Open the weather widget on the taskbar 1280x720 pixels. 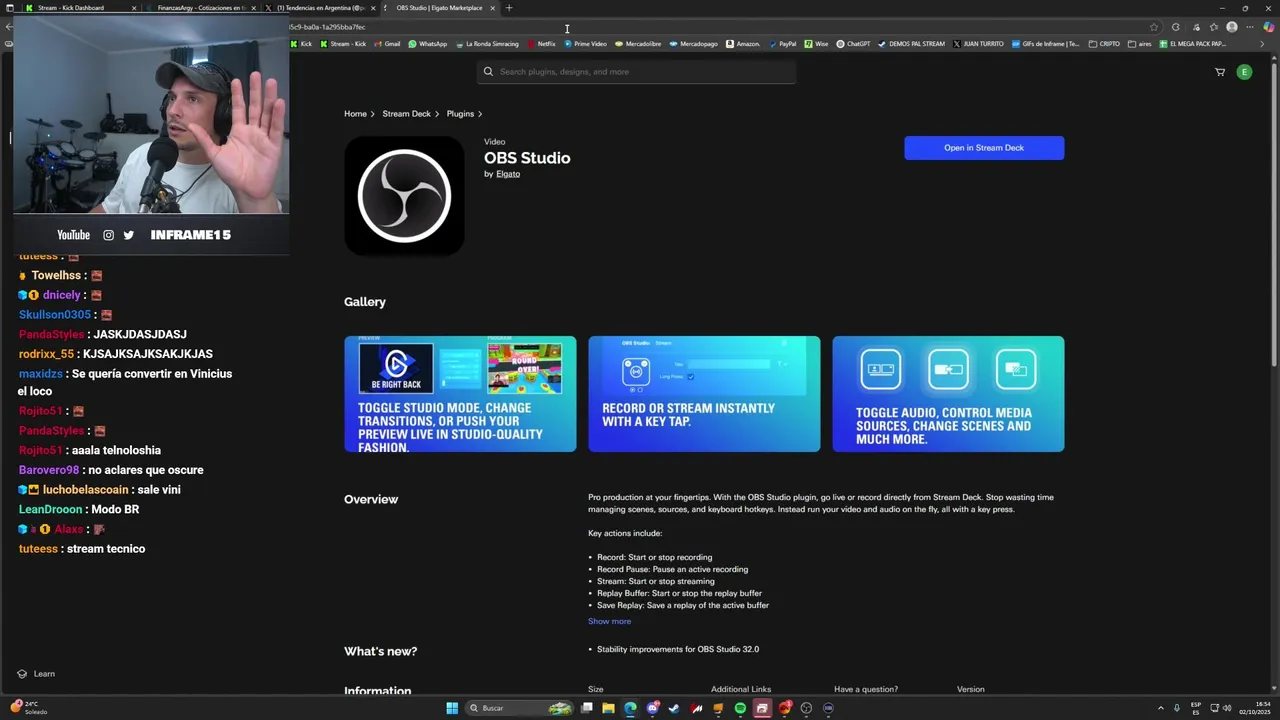28,708
